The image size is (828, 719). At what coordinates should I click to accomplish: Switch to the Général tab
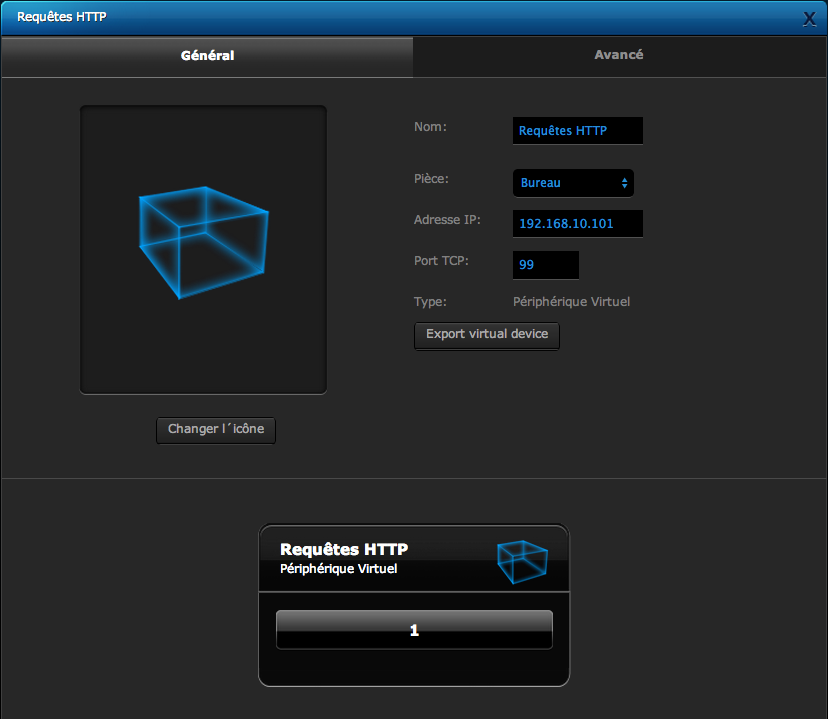point(207,56)
